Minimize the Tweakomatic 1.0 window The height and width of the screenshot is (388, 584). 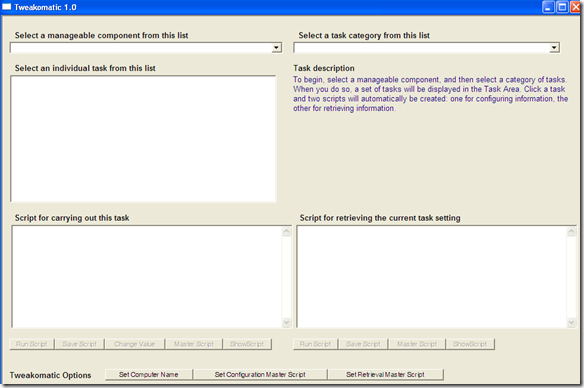(548, 7)
